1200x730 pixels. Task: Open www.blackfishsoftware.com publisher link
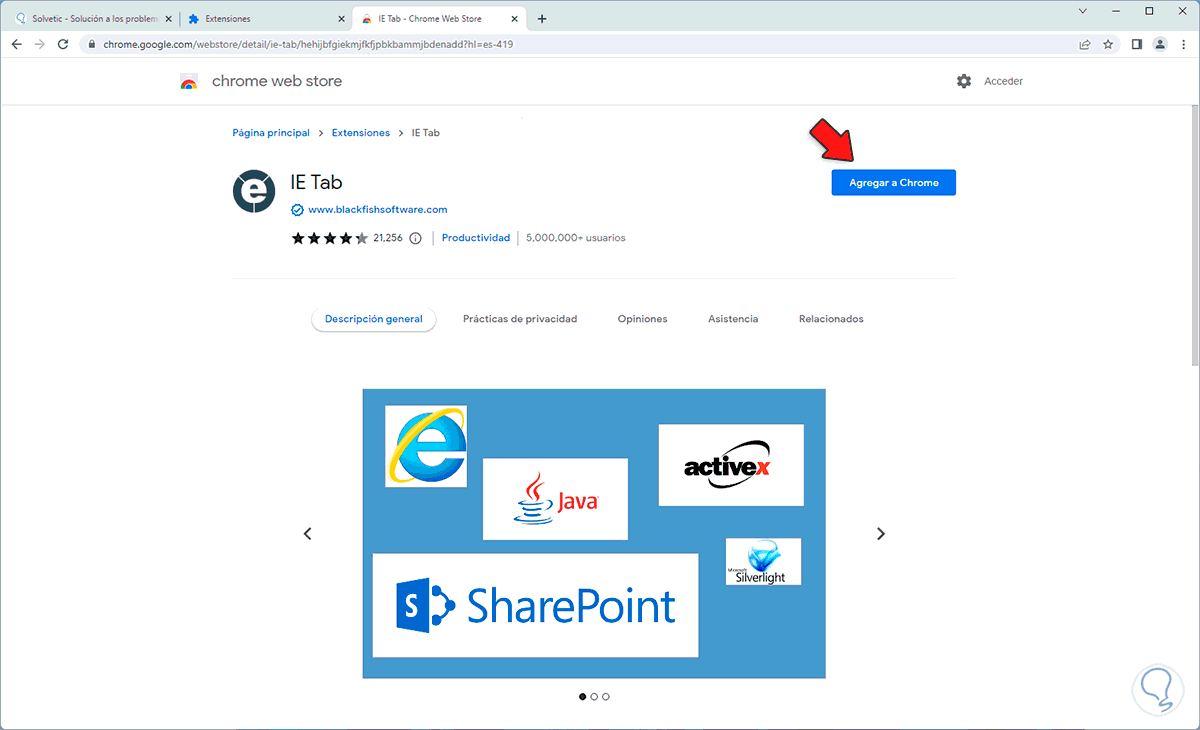point(378,210)
